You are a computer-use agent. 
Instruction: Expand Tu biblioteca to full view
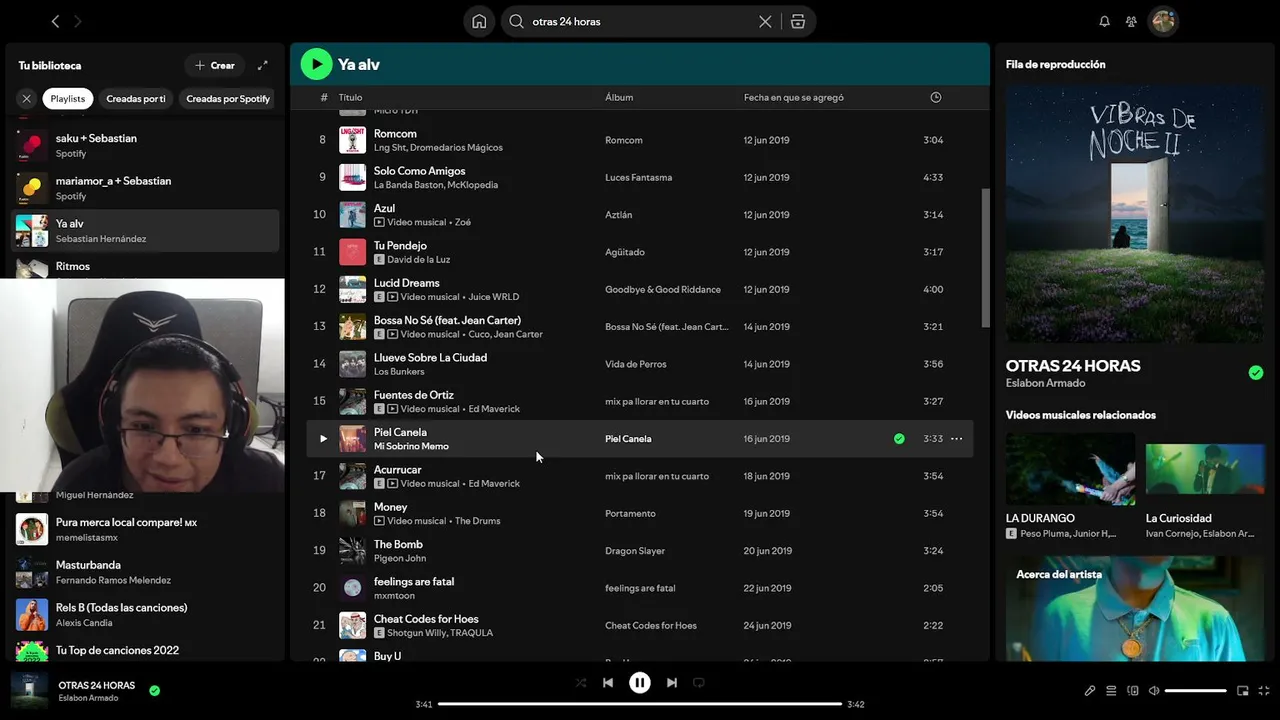point(263,65)
